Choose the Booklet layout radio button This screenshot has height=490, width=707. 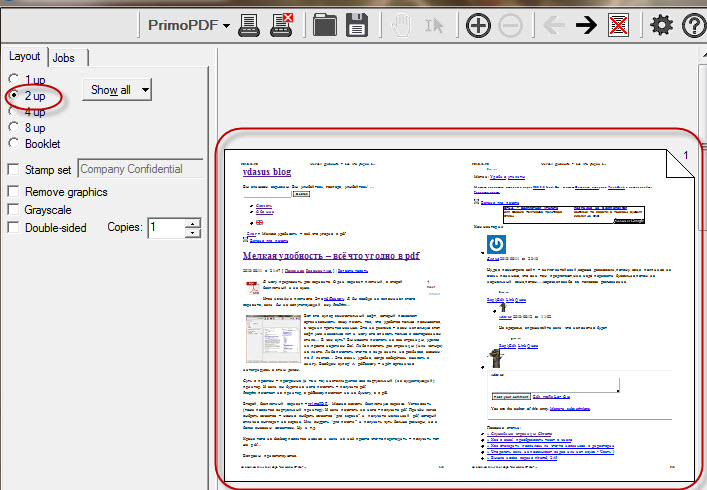click(x=13, y=144)
